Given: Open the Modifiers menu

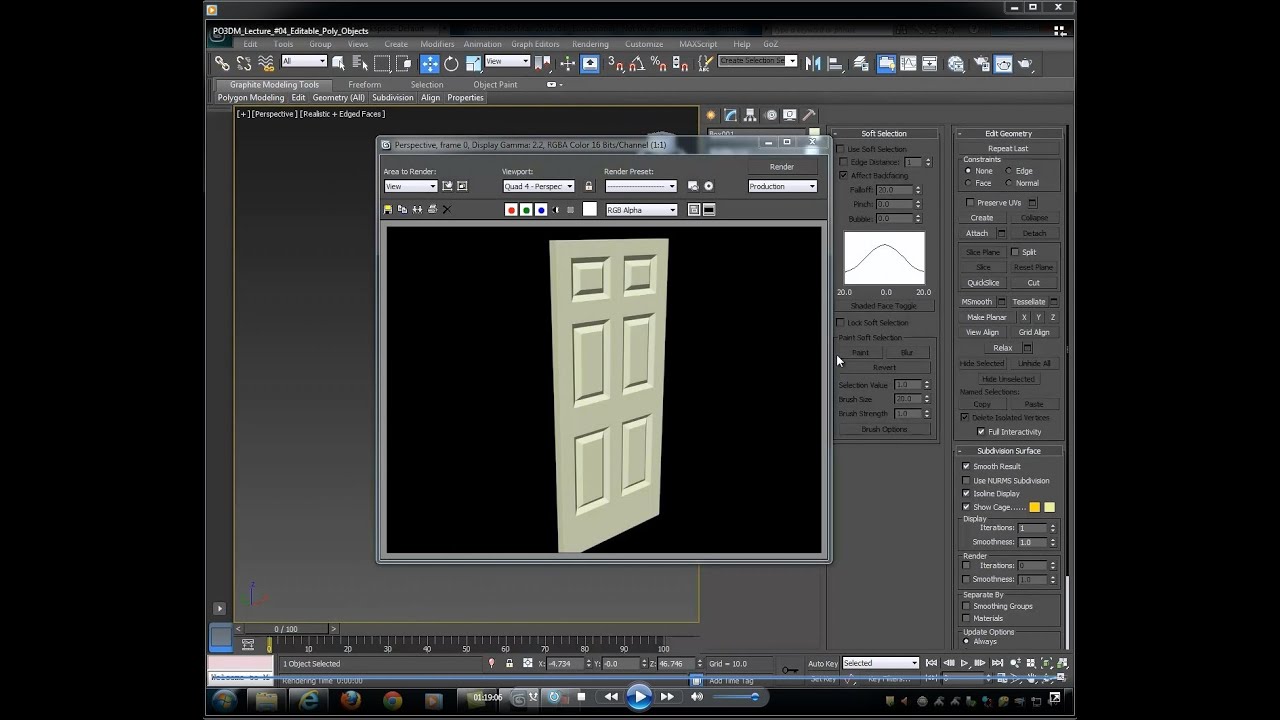Looking at the screenshot, I should (437, 44).
